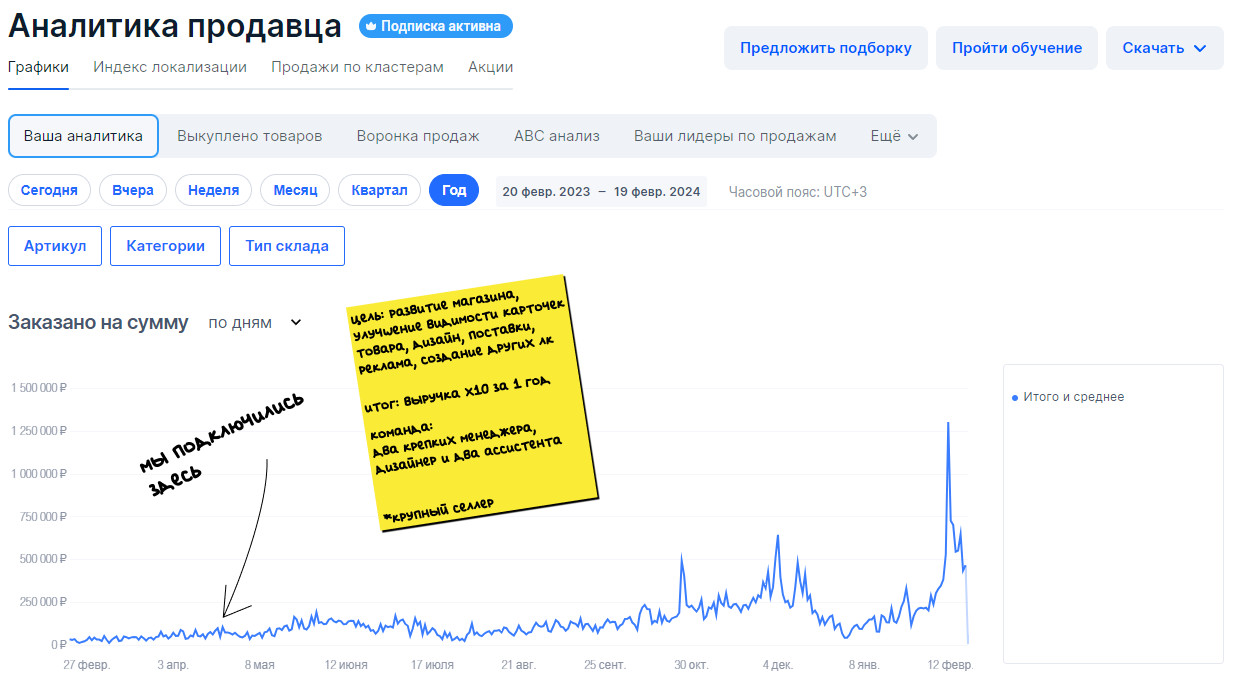1238x694 pixels.
Task: Select the Сегодня period filter
Action: point(49,190)
